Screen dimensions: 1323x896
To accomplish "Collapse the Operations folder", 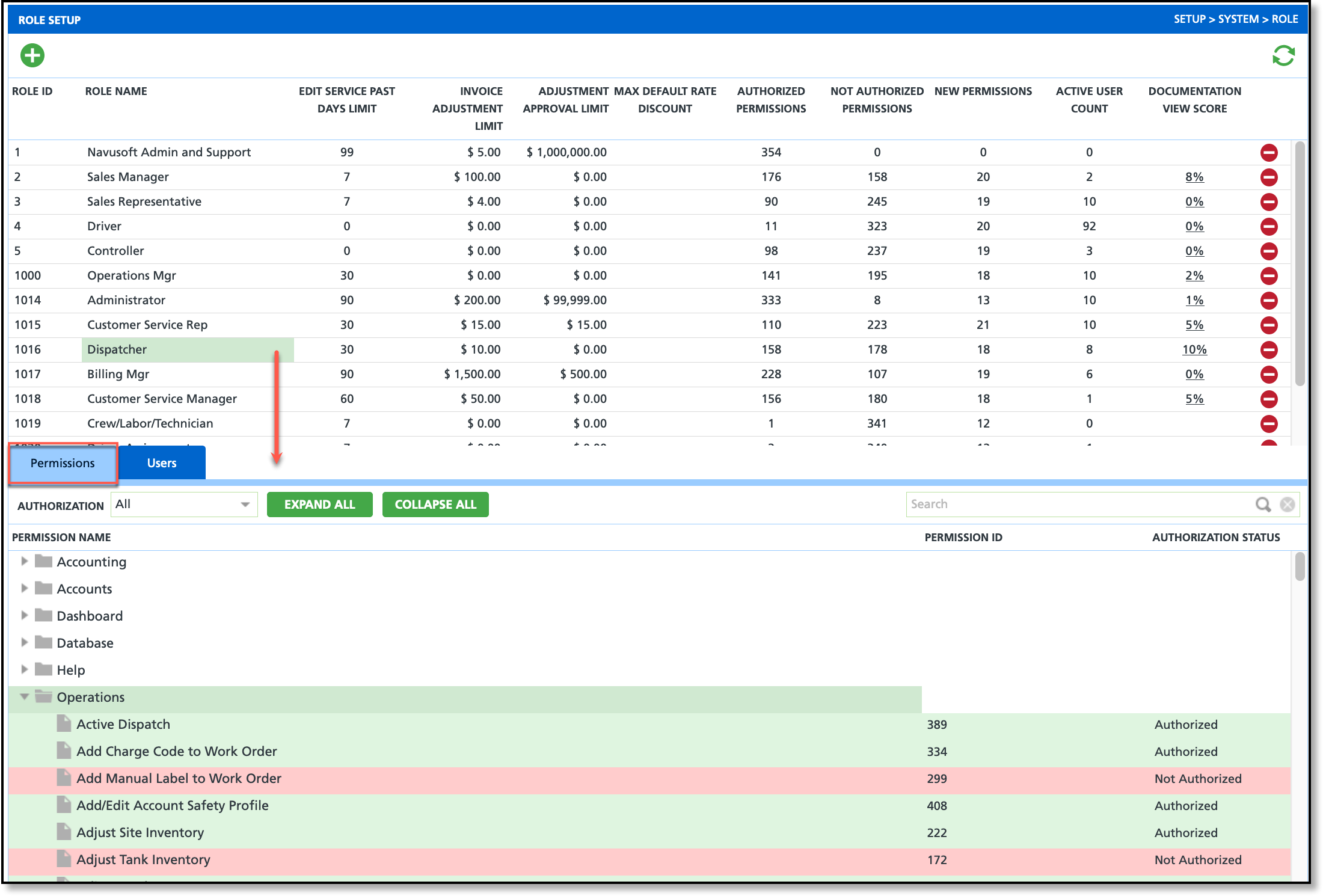I will [x=24, y=697].
